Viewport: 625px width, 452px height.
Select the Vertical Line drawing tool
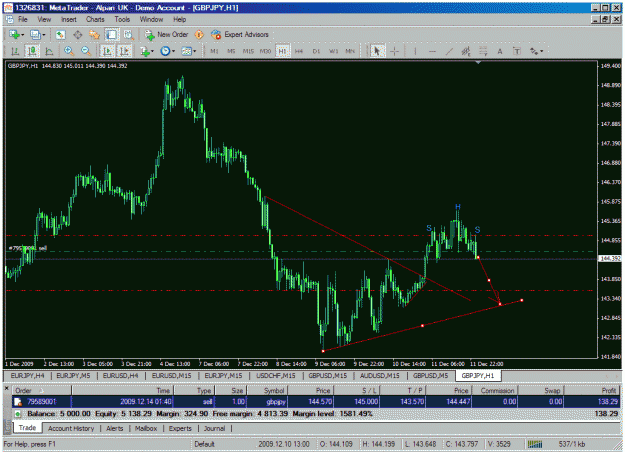[415, 51]
